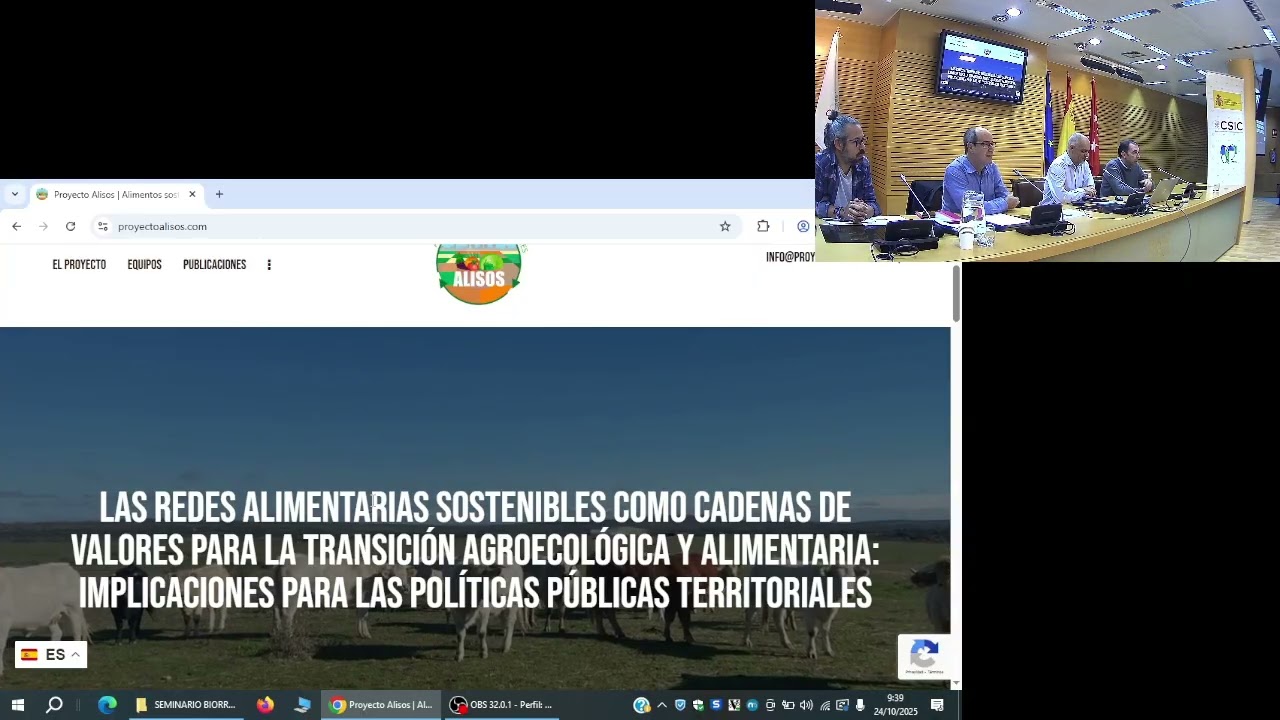Open the clock showing 9:39
Image resolution: width=1280 pixels, height=720 pixels.
pyautogui.click(x=895, y=705)
